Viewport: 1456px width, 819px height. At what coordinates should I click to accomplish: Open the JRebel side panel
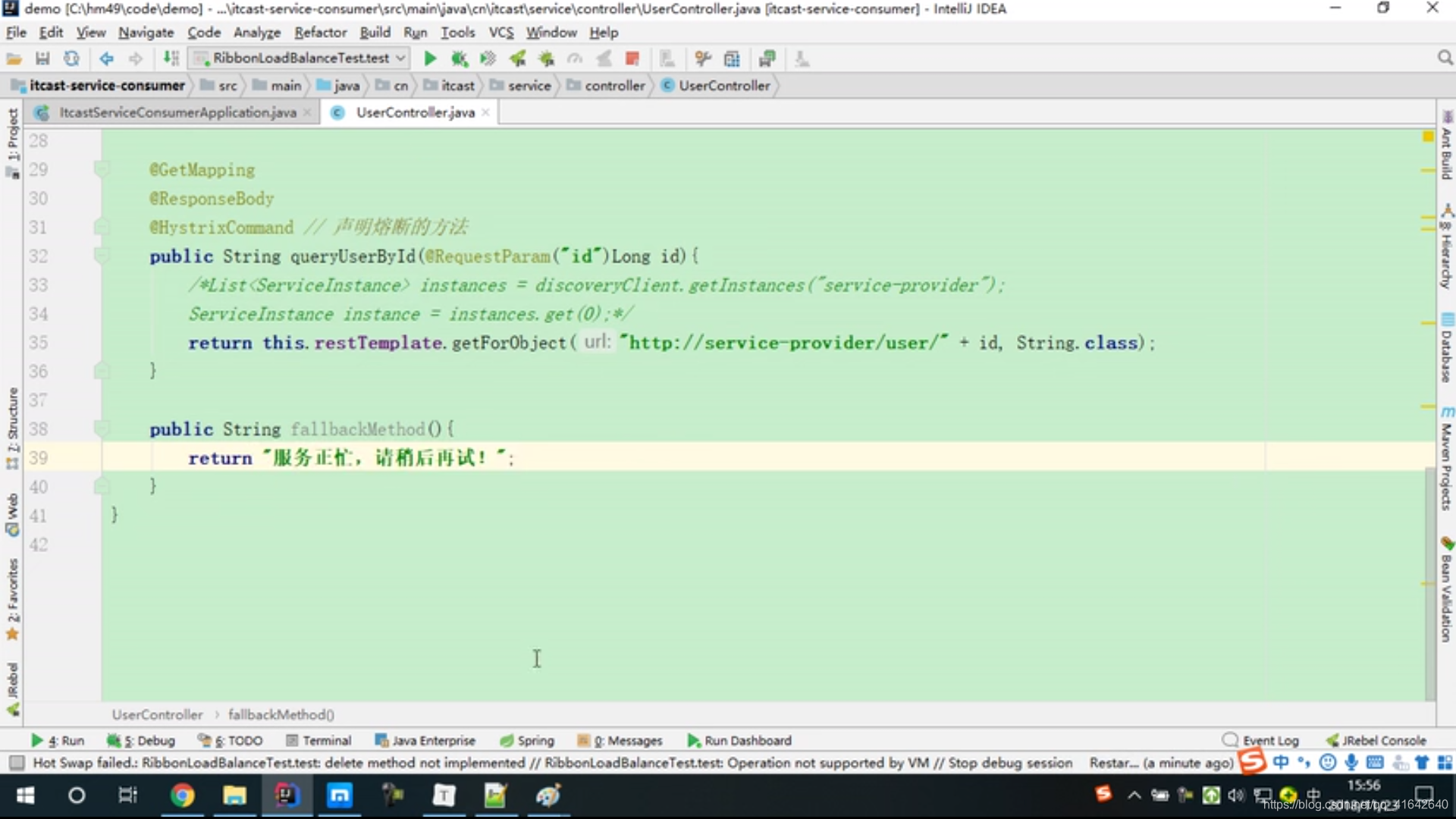[12, 689]
